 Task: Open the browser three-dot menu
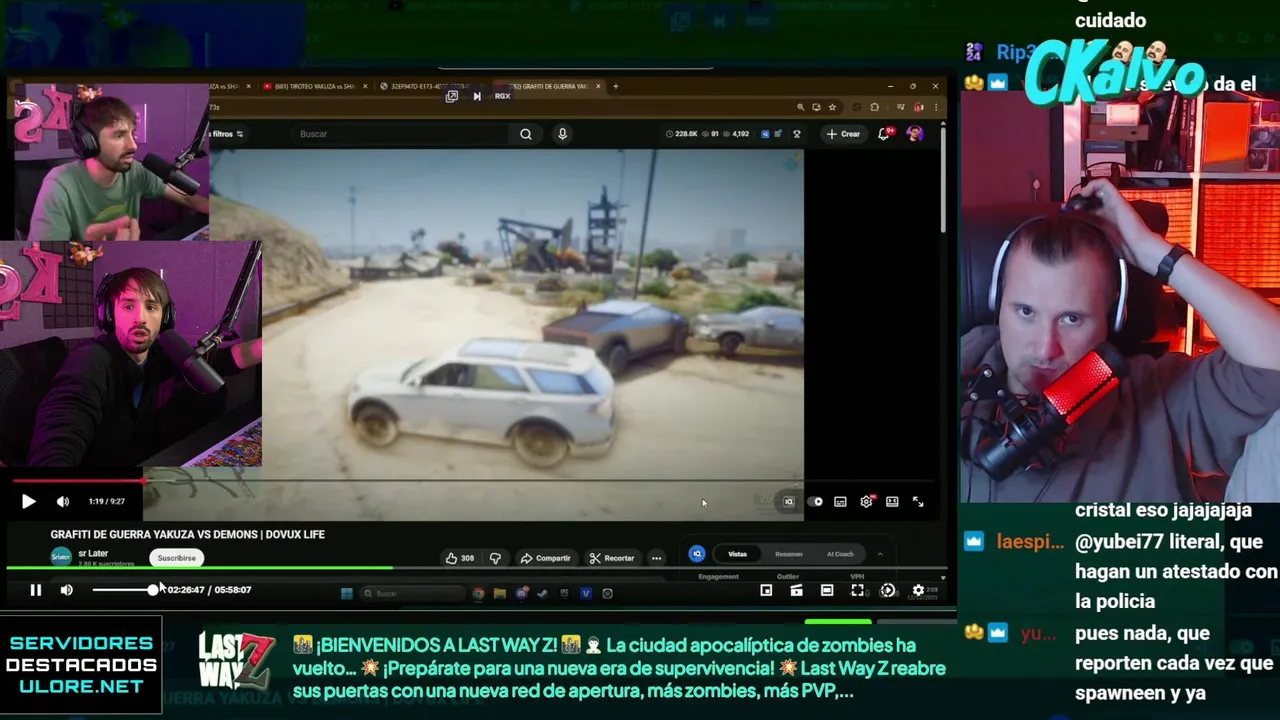935,107
